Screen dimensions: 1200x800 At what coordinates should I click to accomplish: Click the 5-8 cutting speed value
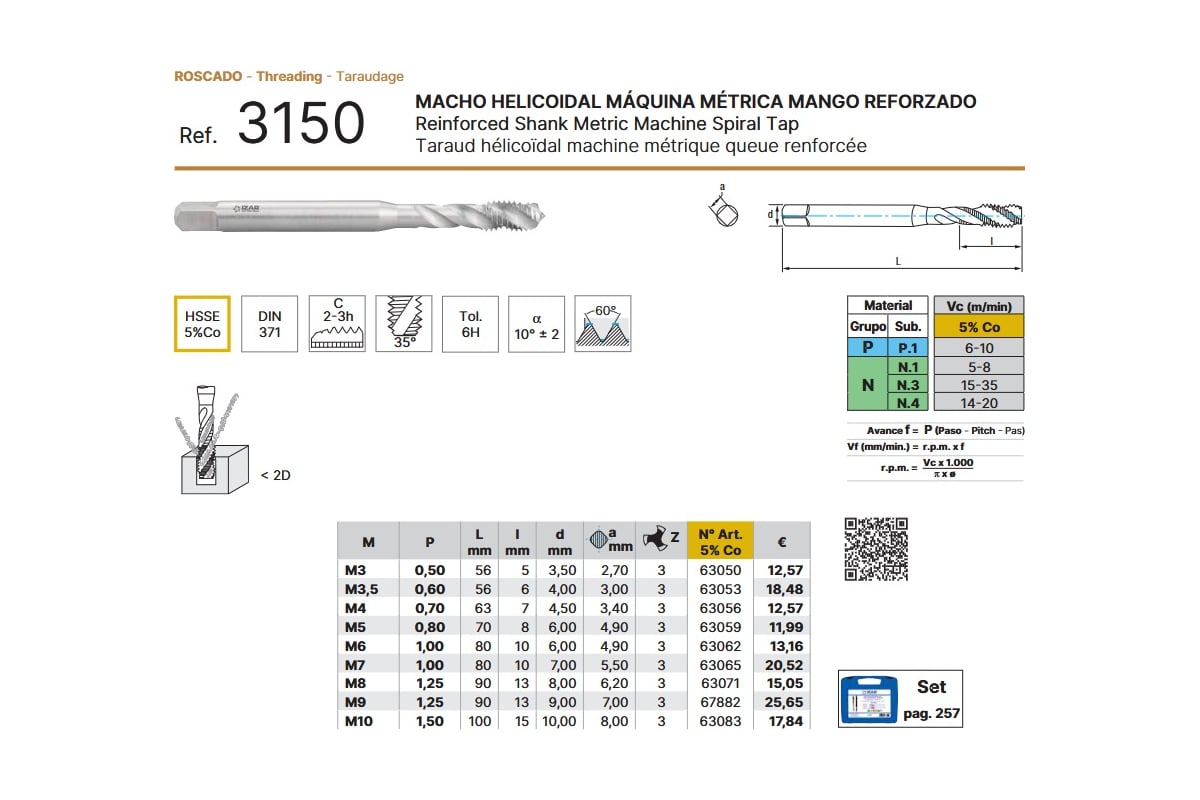978,367
